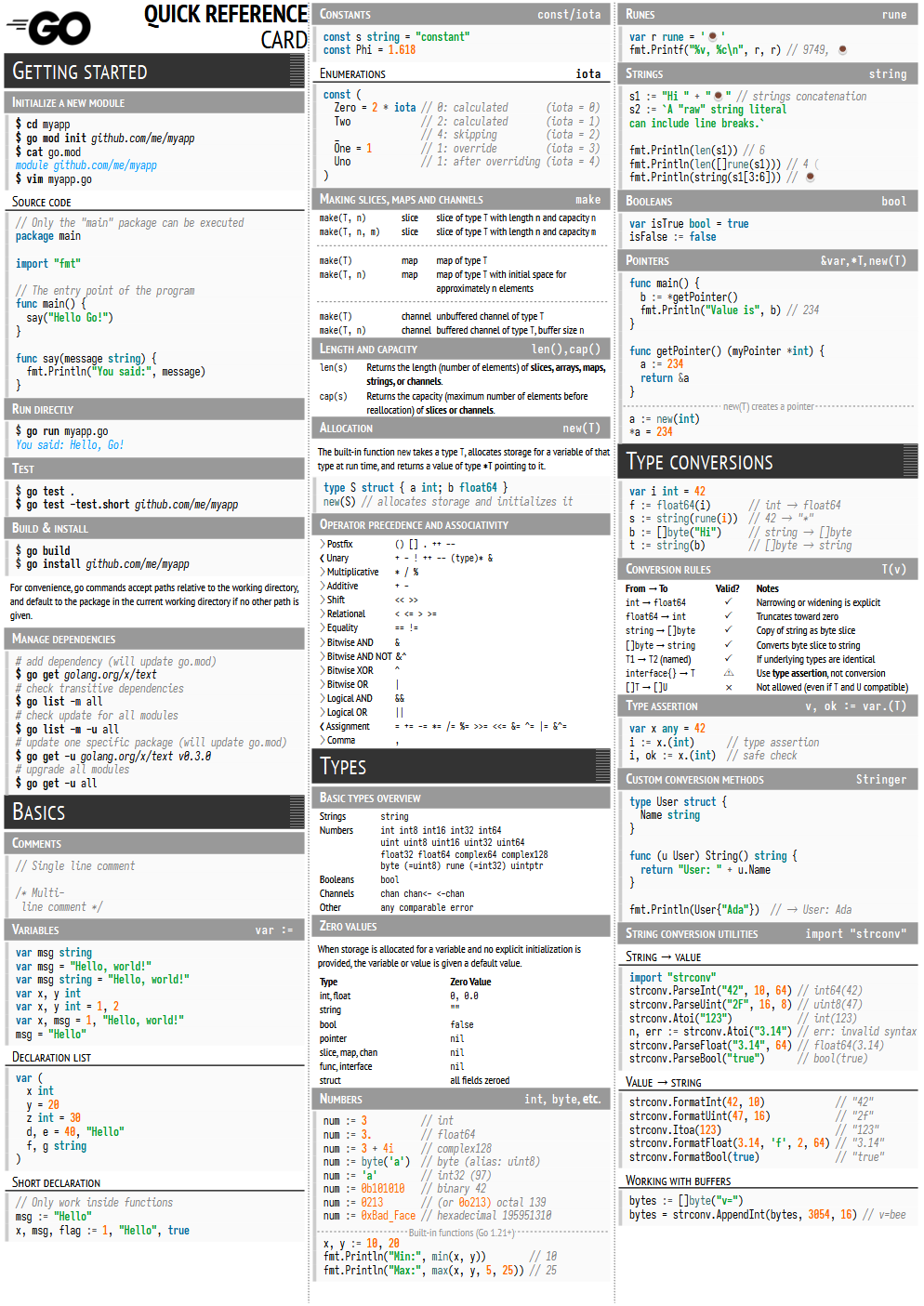Click the 'Quick Reference Card' title

pos(227,26)
